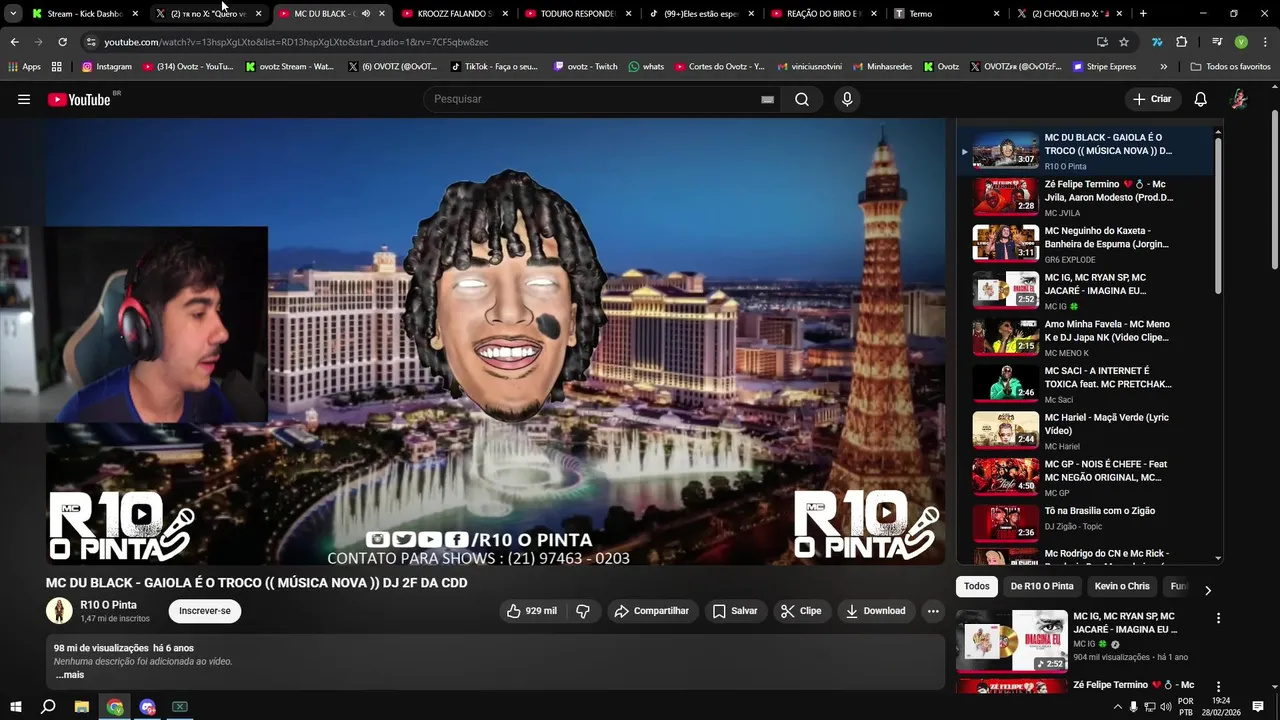Open the whats bookmark

click(646, 67)
